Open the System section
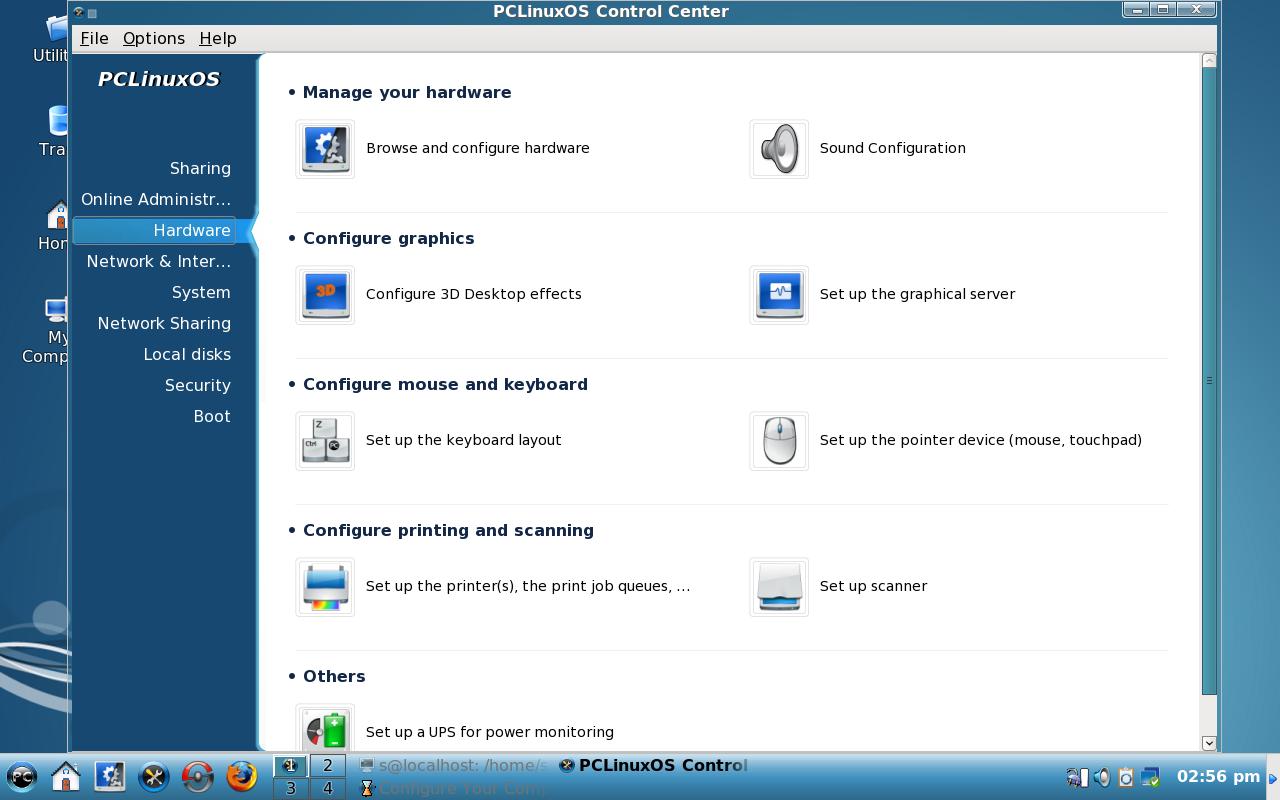The image size is (1280, 800). point(201,292)
